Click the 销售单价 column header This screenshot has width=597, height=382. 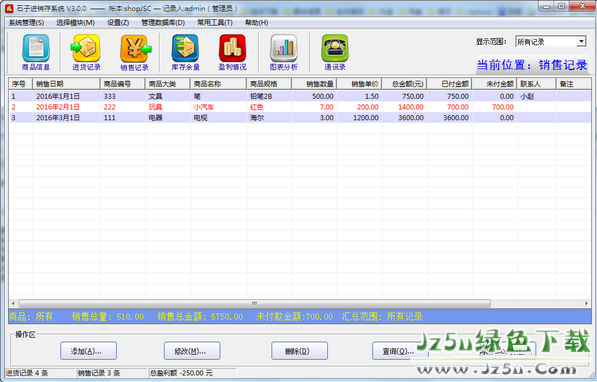(359, 84)
